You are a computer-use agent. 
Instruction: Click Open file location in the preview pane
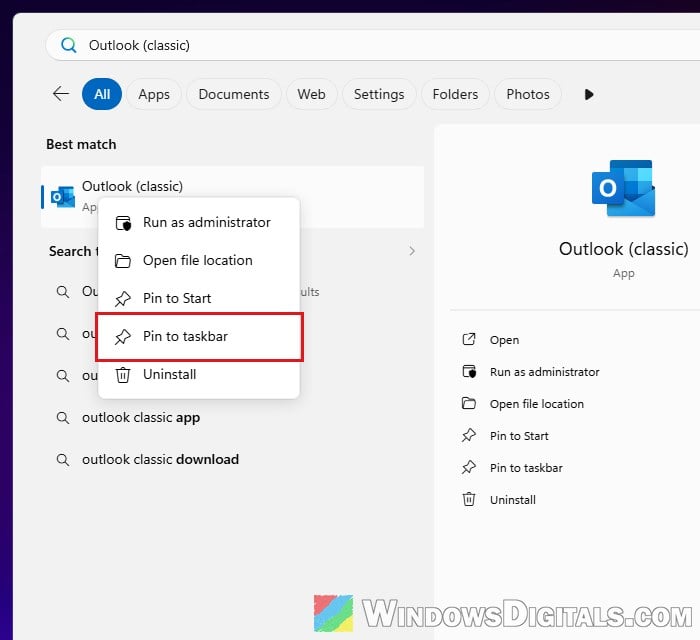(x=537, y=404)
